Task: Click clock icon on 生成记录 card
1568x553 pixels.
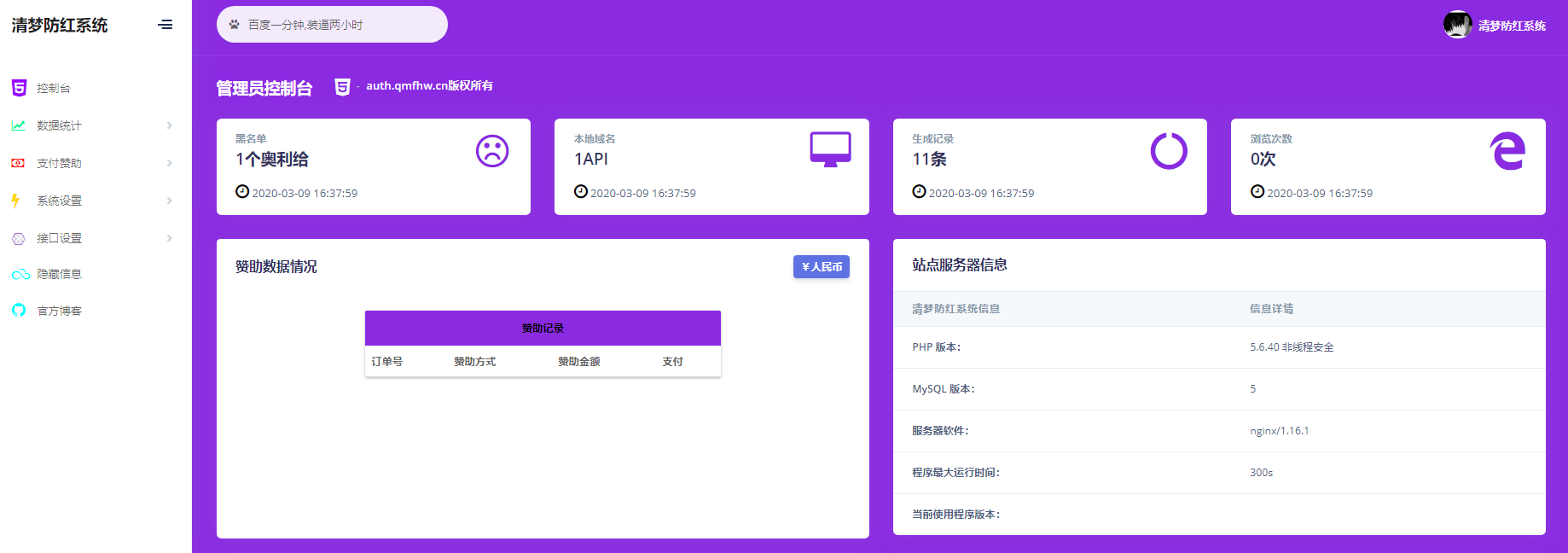Action: [919, 191]
